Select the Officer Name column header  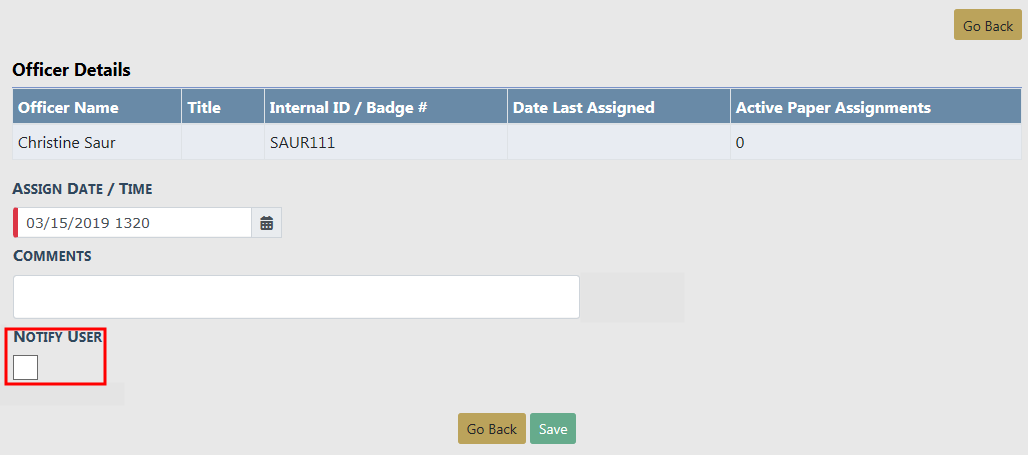[x=68, y=107]
